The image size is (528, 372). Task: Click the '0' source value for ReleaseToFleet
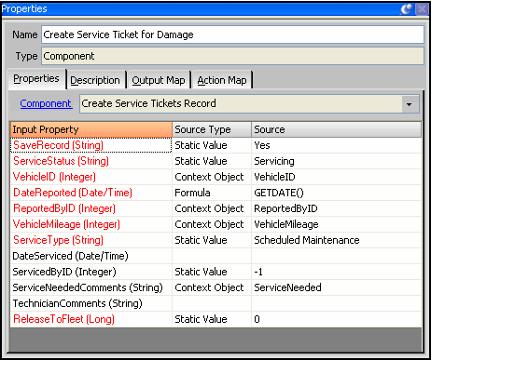coord(336,319)
